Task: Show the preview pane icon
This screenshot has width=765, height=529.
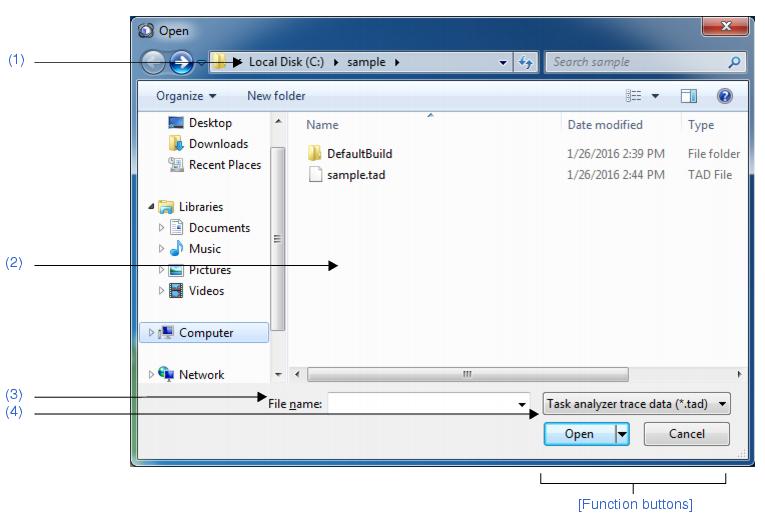Action: point(688,97)
